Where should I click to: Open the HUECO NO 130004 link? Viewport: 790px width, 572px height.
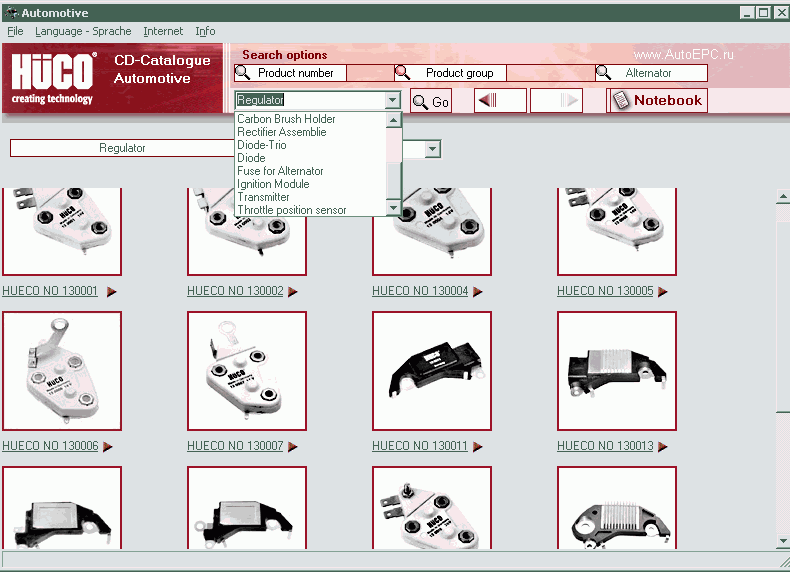(420, 291)
